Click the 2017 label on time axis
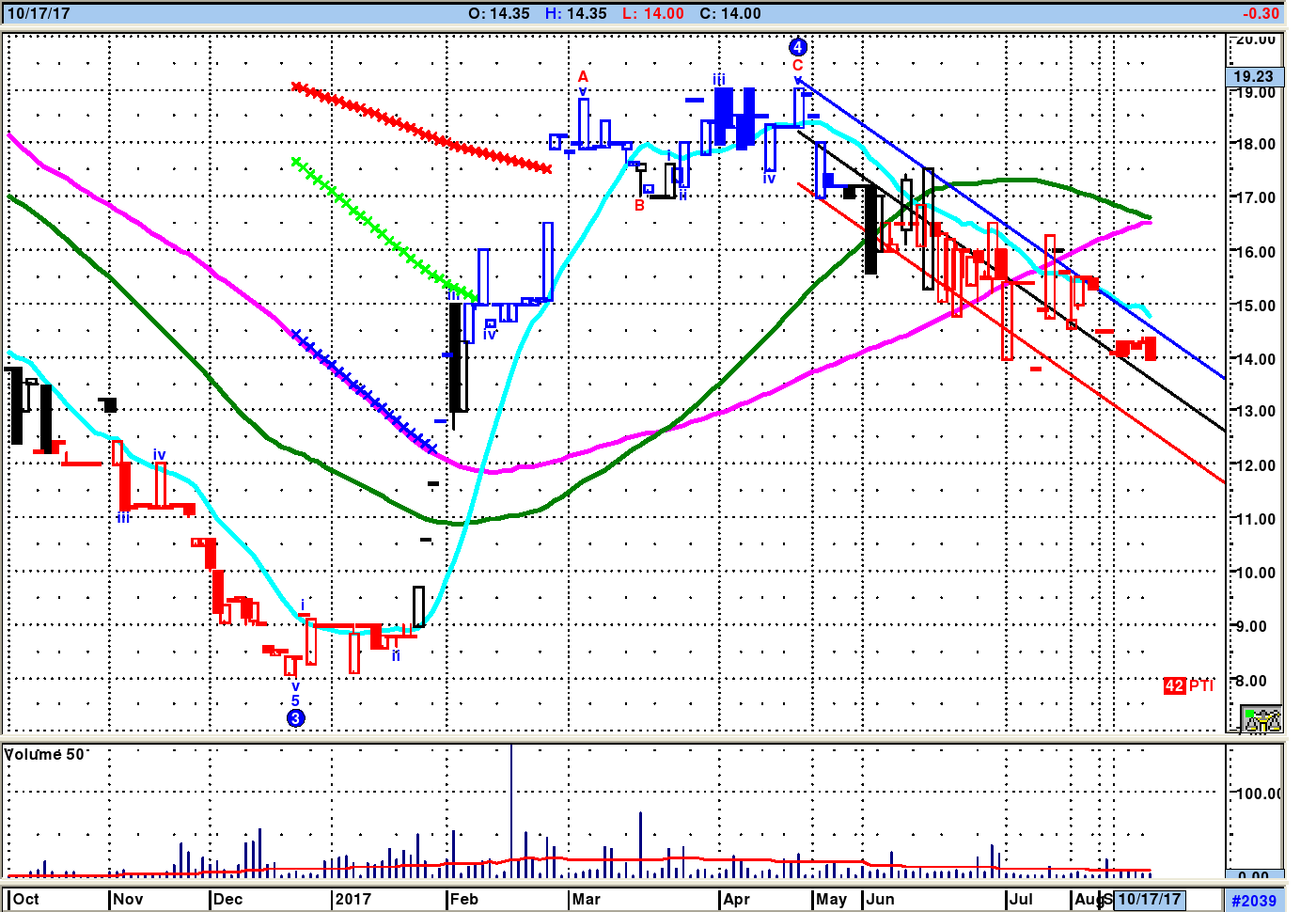Viewport: 1316px width, 912px height. point(353,899)
